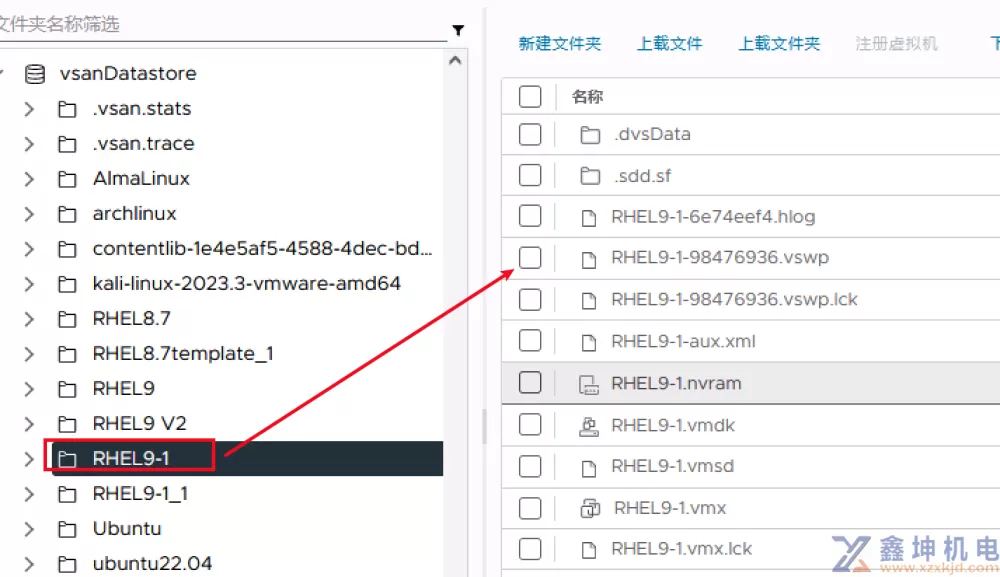Click the .dvsData folder icon
Screen dimensions: 1000x577
click(x=590, y=135)
